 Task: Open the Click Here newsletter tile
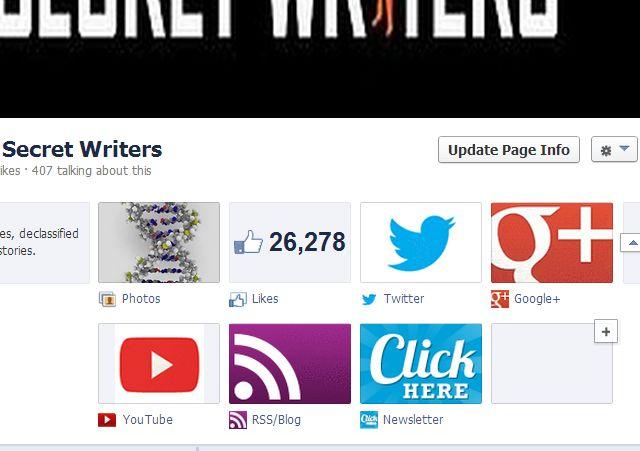pyautogui.click(x=421, y=364)
